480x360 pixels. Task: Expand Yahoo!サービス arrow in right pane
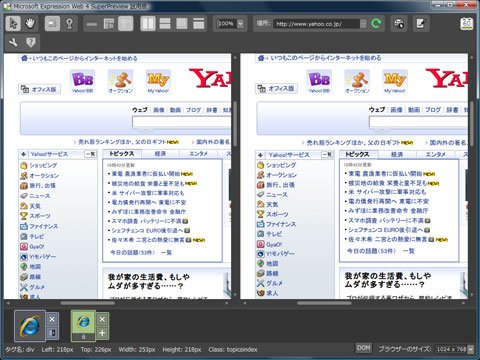coord(260,155)
